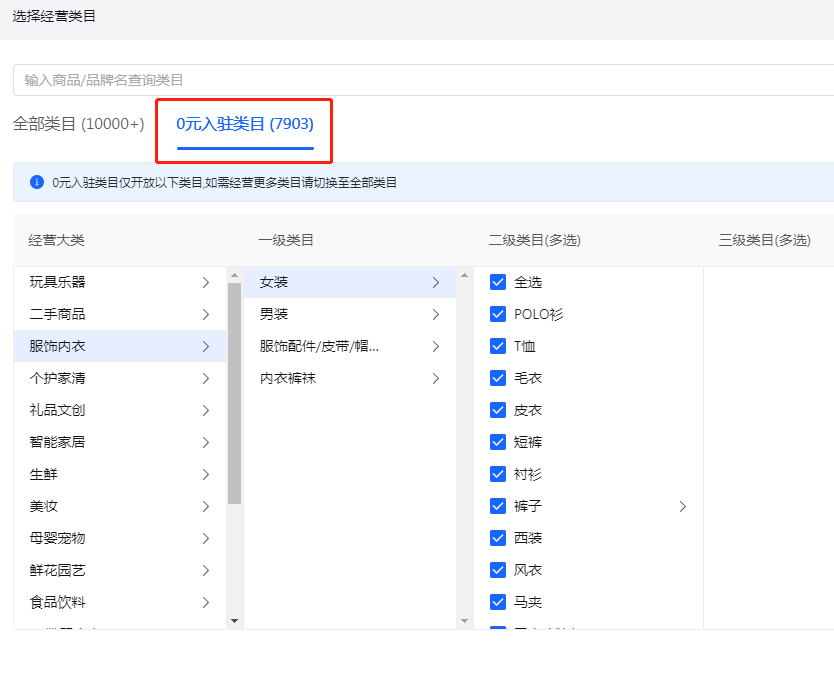Click the blue info icon in notice bar
The height and width of the screenshot is (687, 834).
(x=37, y=182)
